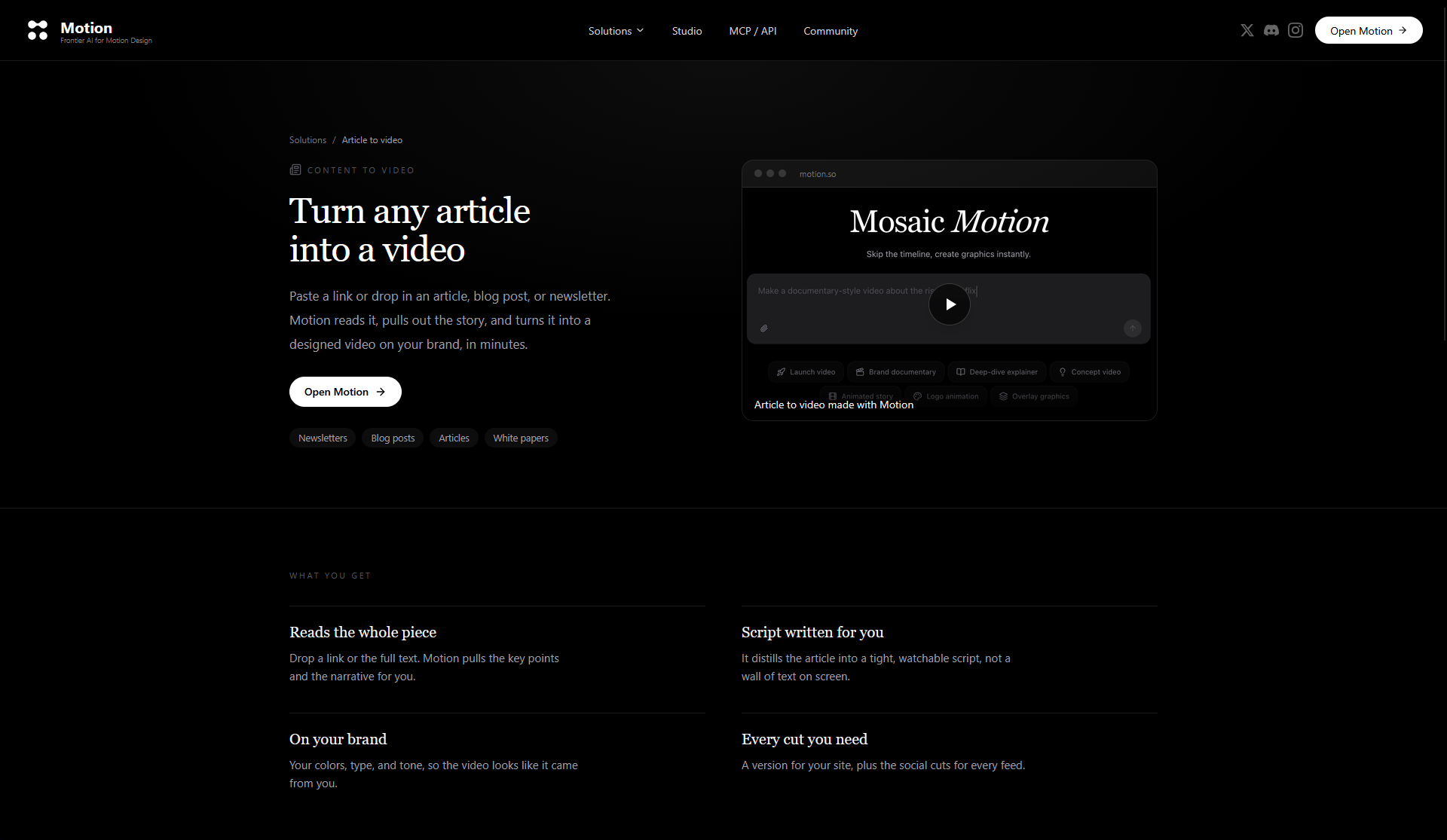Choose the Logo animation suggestion chip
Image resolution: width=1447 pixels, height=840 pixels.
click(x=946, y=396)
